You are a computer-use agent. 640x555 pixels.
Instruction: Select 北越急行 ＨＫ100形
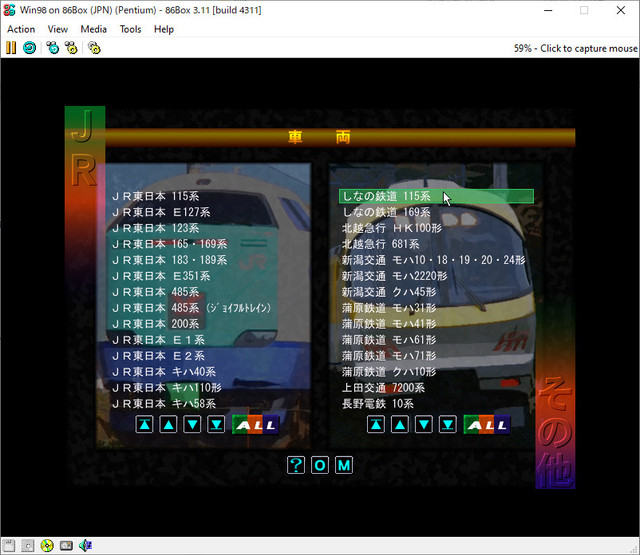coord(392,228)
